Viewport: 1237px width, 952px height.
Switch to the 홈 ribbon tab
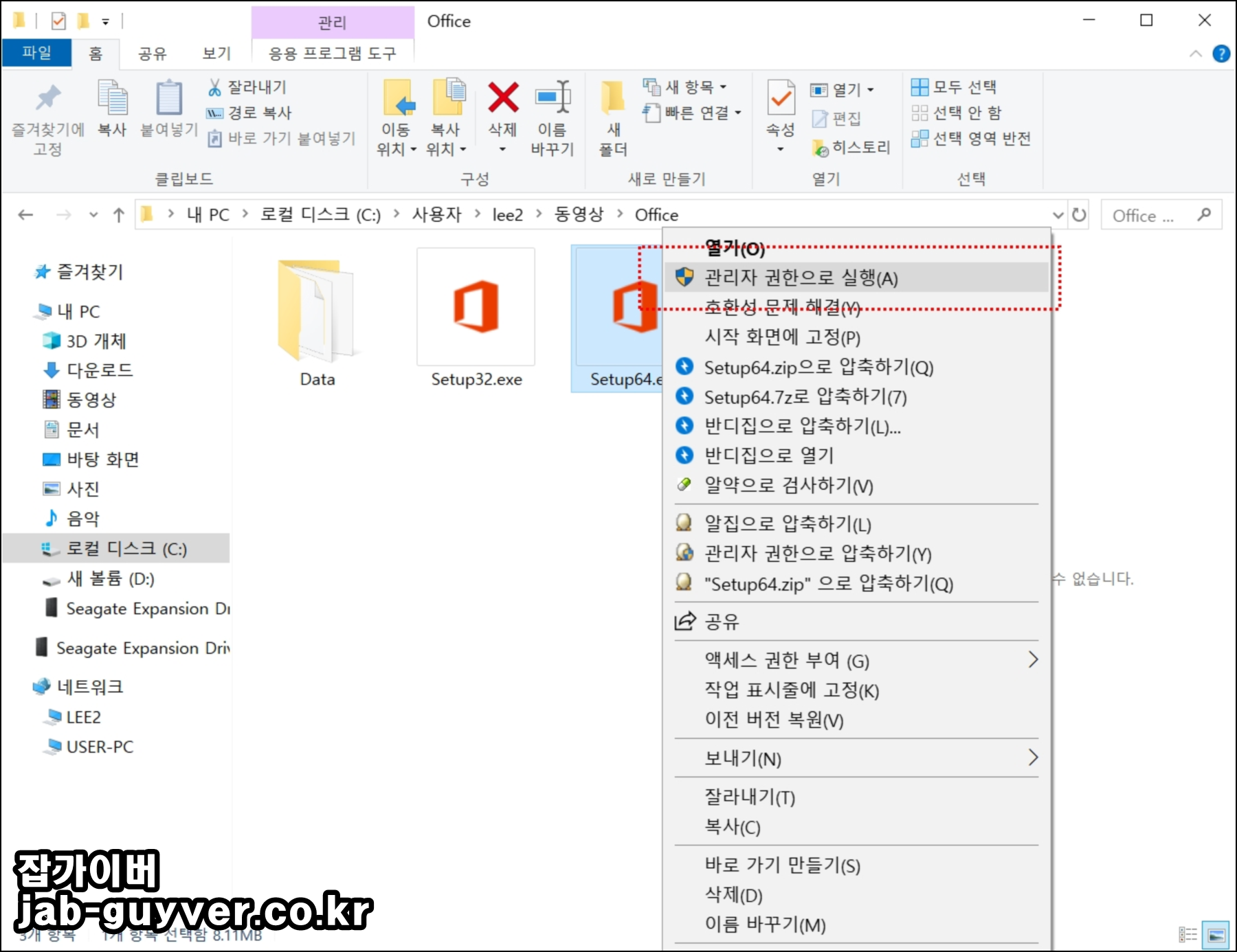point(96,54)
